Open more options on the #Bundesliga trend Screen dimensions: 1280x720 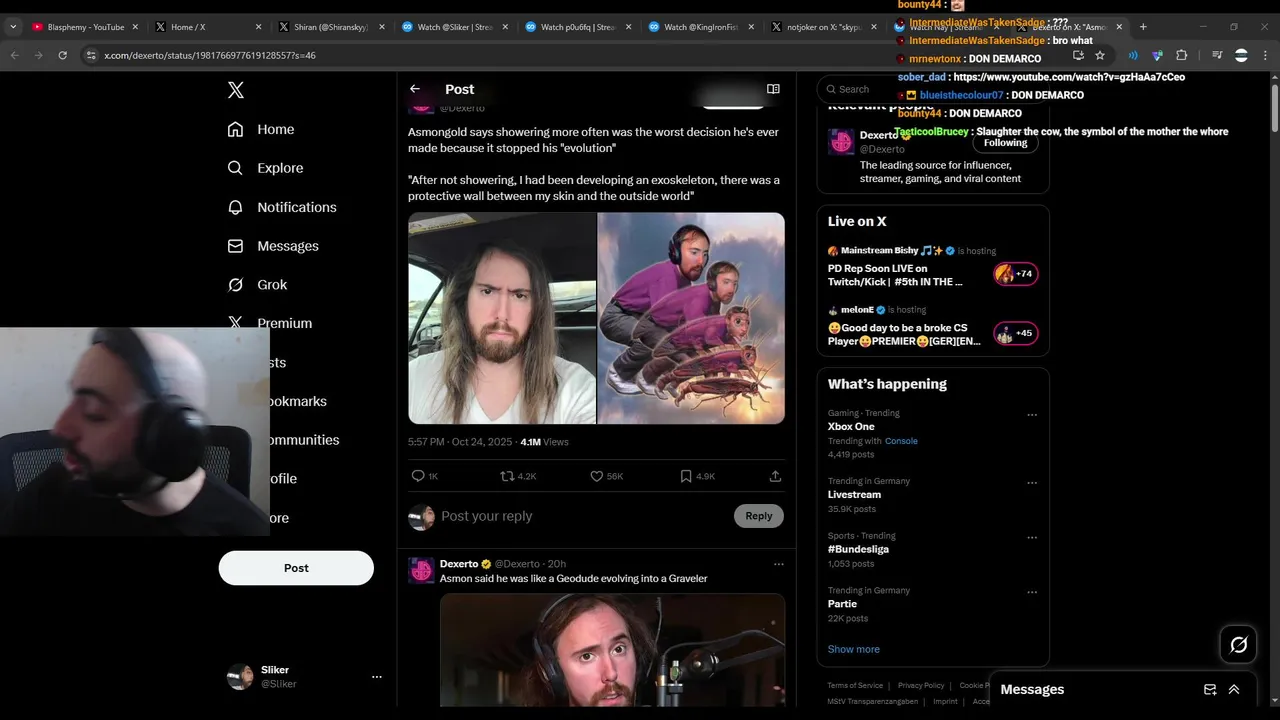[x=1032, y=538]
